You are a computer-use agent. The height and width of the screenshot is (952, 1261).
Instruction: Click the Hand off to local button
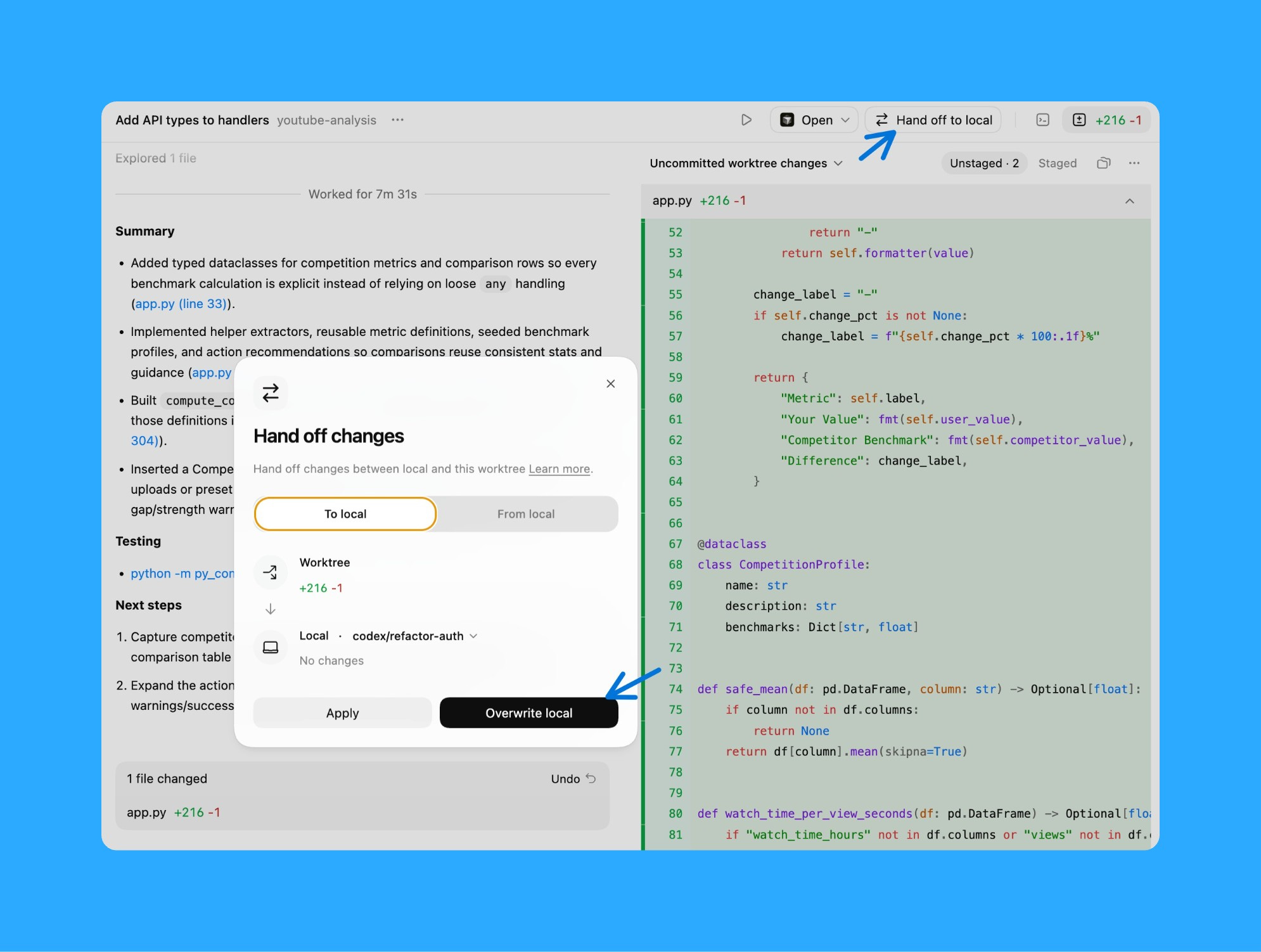[933, 120]
